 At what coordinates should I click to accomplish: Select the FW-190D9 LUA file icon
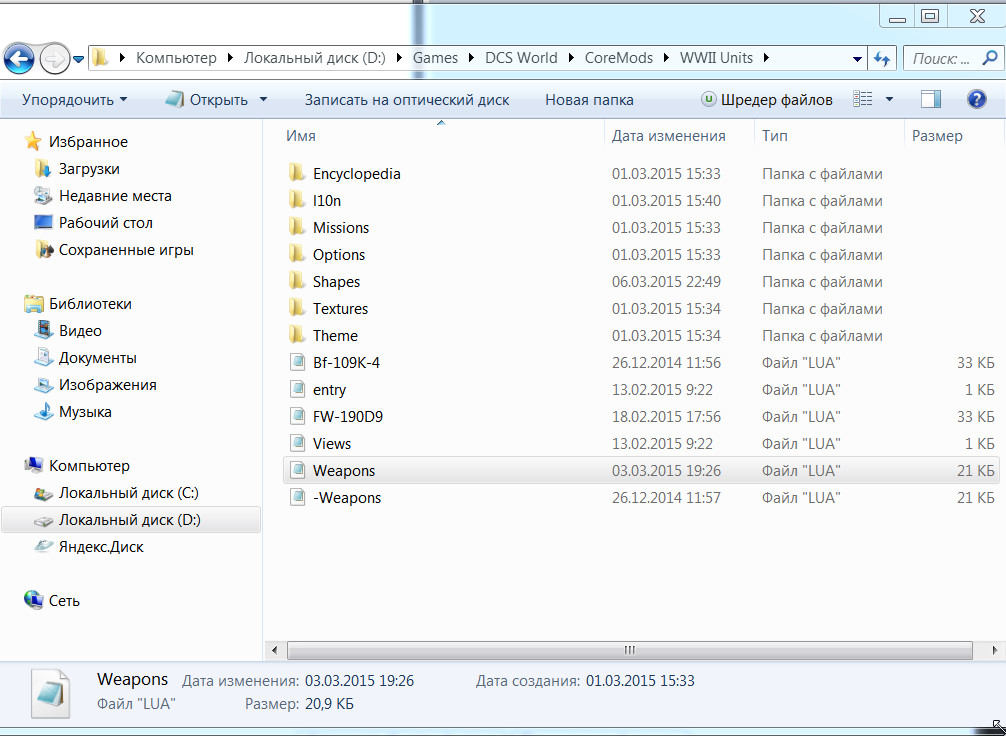coord(297,416)
